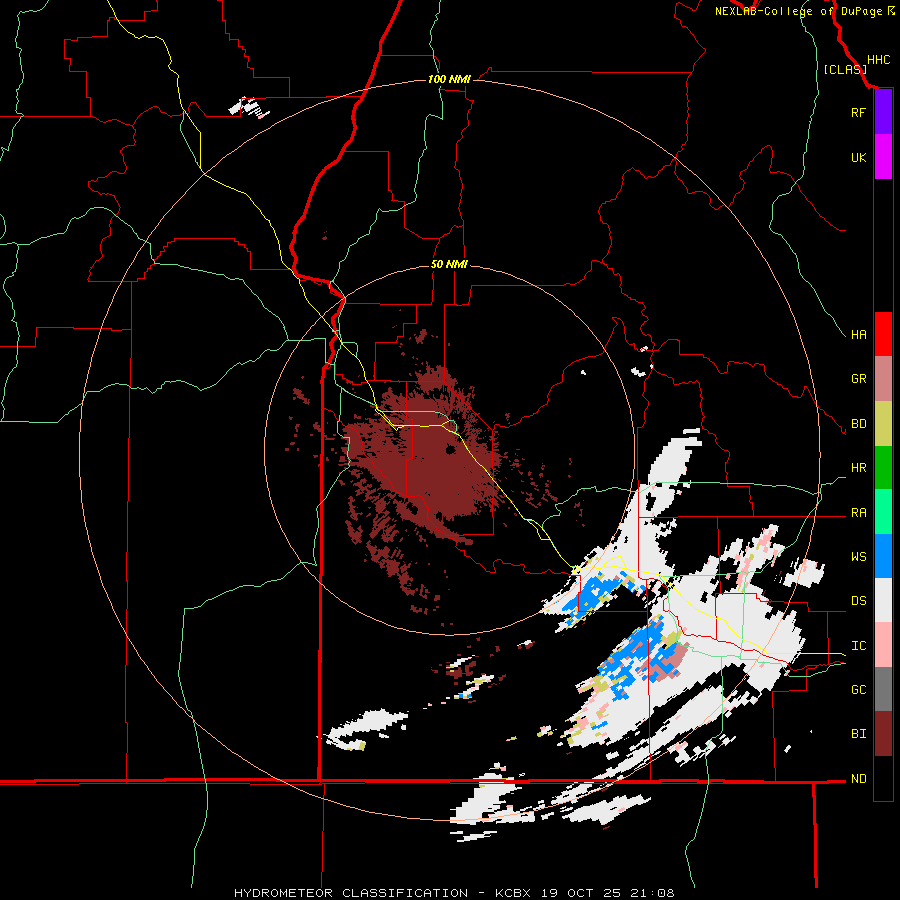Click the RF legend label
This screenshot has height=900, width=900.
coord(858,112)
